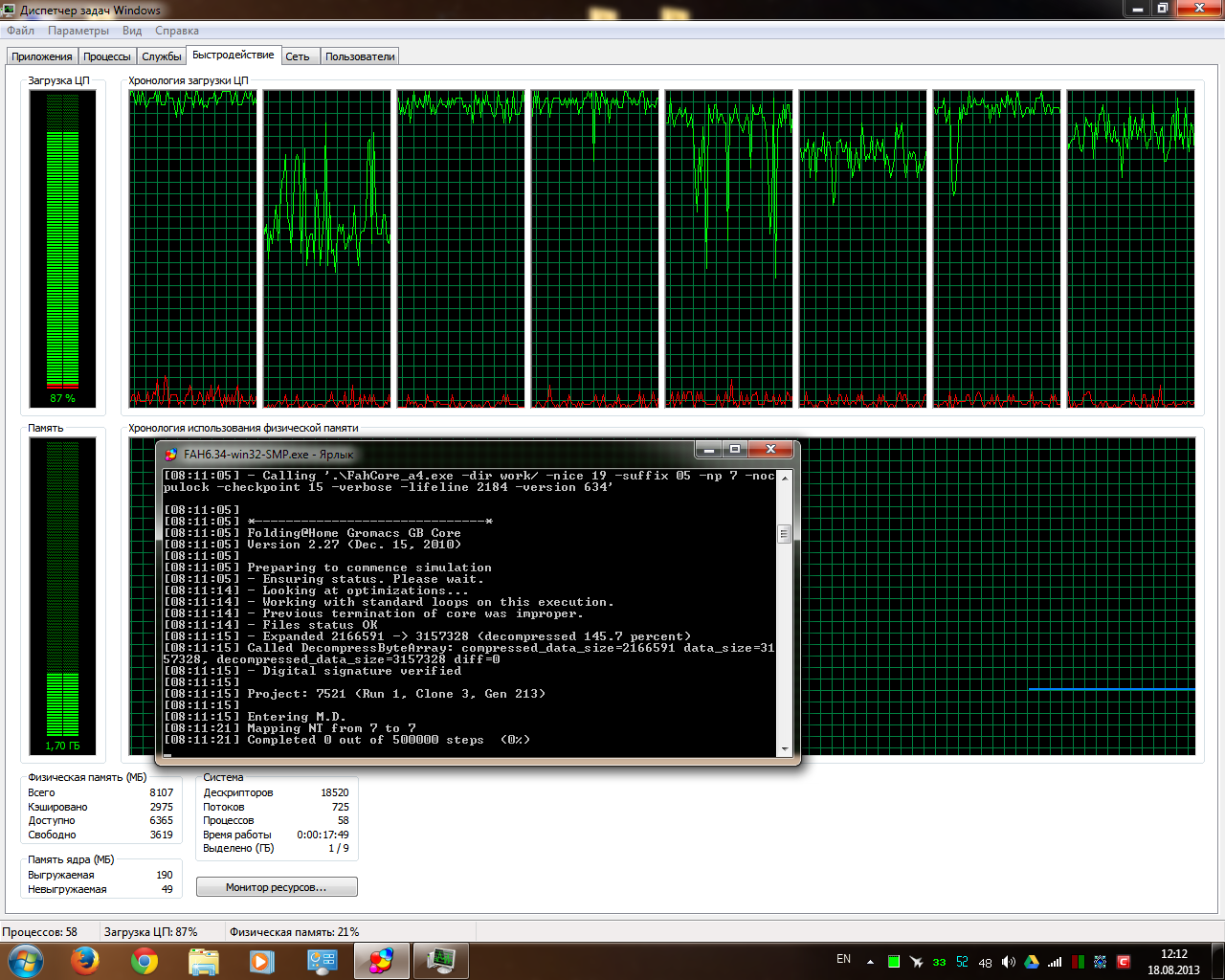Switch to the Приложения tab

point(42,56)
